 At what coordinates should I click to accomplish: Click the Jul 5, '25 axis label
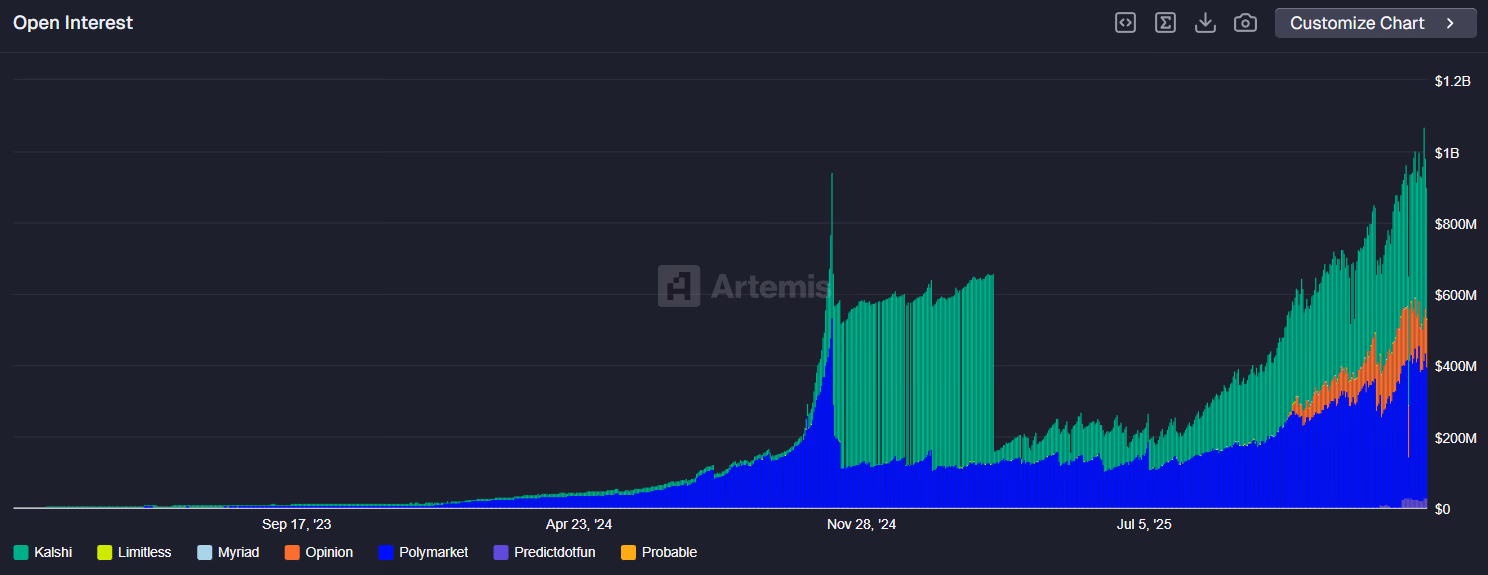tap(1144, 524)
